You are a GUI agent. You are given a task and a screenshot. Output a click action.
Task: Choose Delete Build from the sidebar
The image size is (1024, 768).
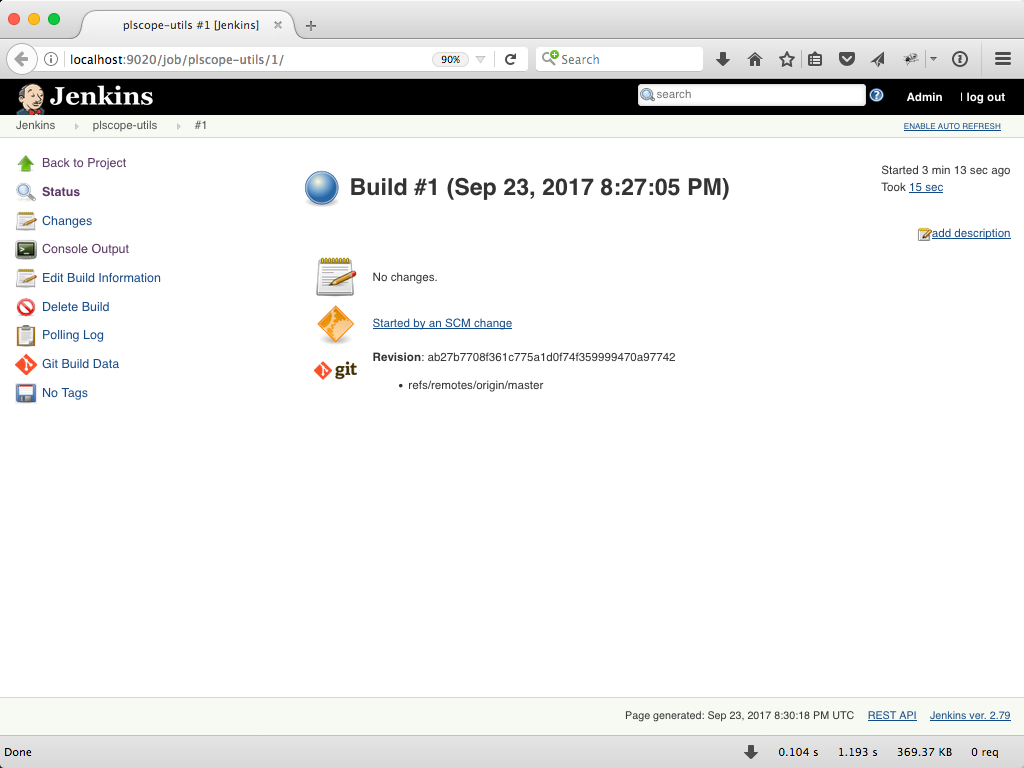76,307
